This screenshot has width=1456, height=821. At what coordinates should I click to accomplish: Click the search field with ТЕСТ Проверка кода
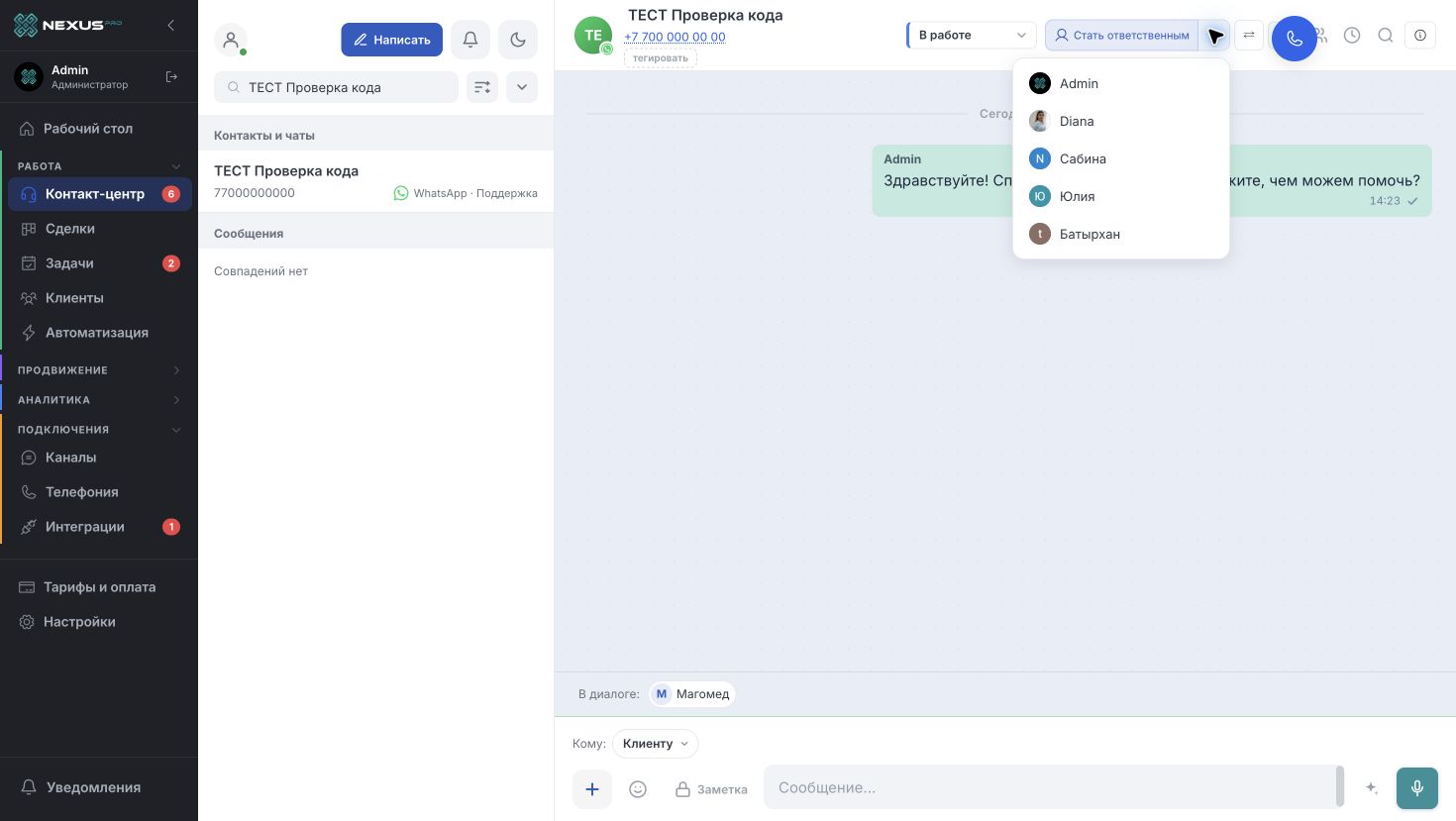[x=336, y=87]
